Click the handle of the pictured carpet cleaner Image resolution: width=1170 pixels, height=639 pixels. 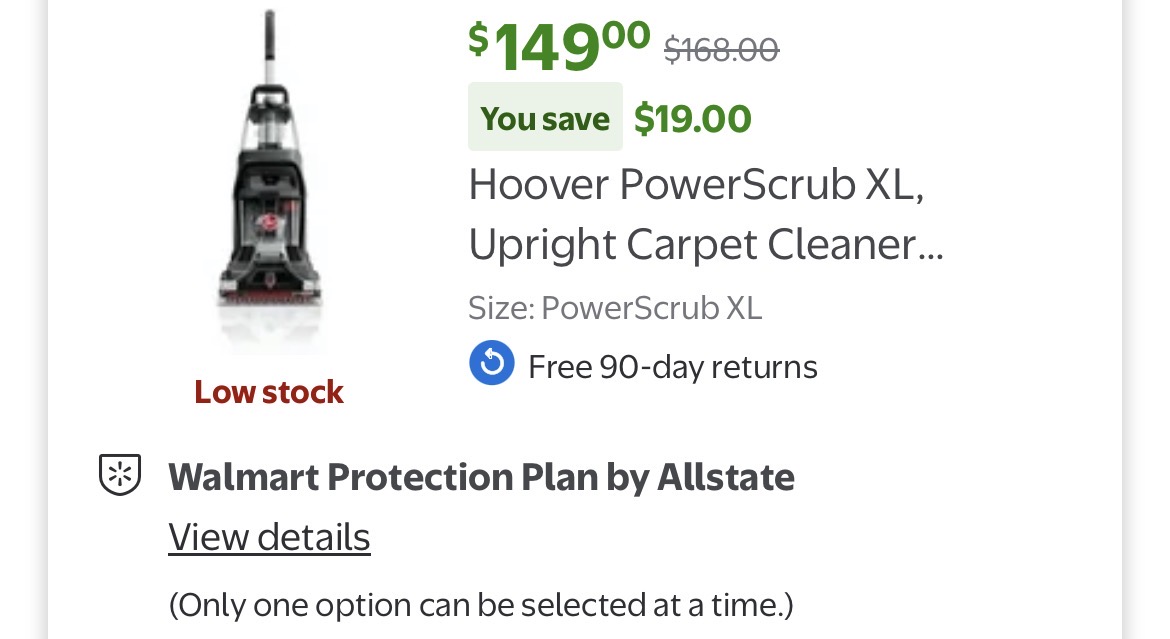point(269,50)
